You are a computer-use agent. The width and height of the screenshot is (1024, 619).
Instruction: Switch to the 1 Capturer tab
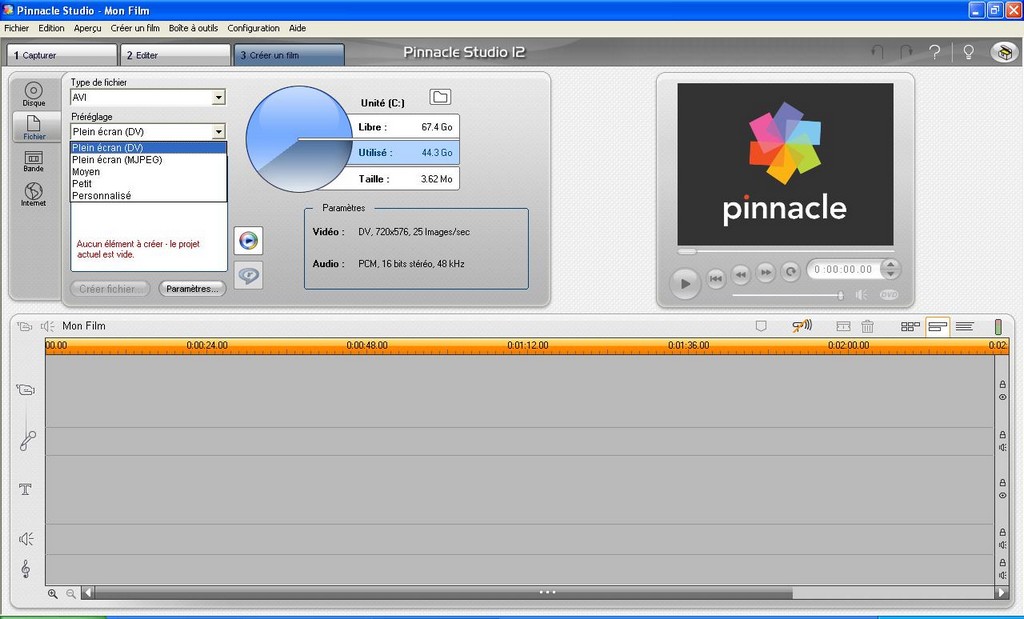tap(62, 55)
